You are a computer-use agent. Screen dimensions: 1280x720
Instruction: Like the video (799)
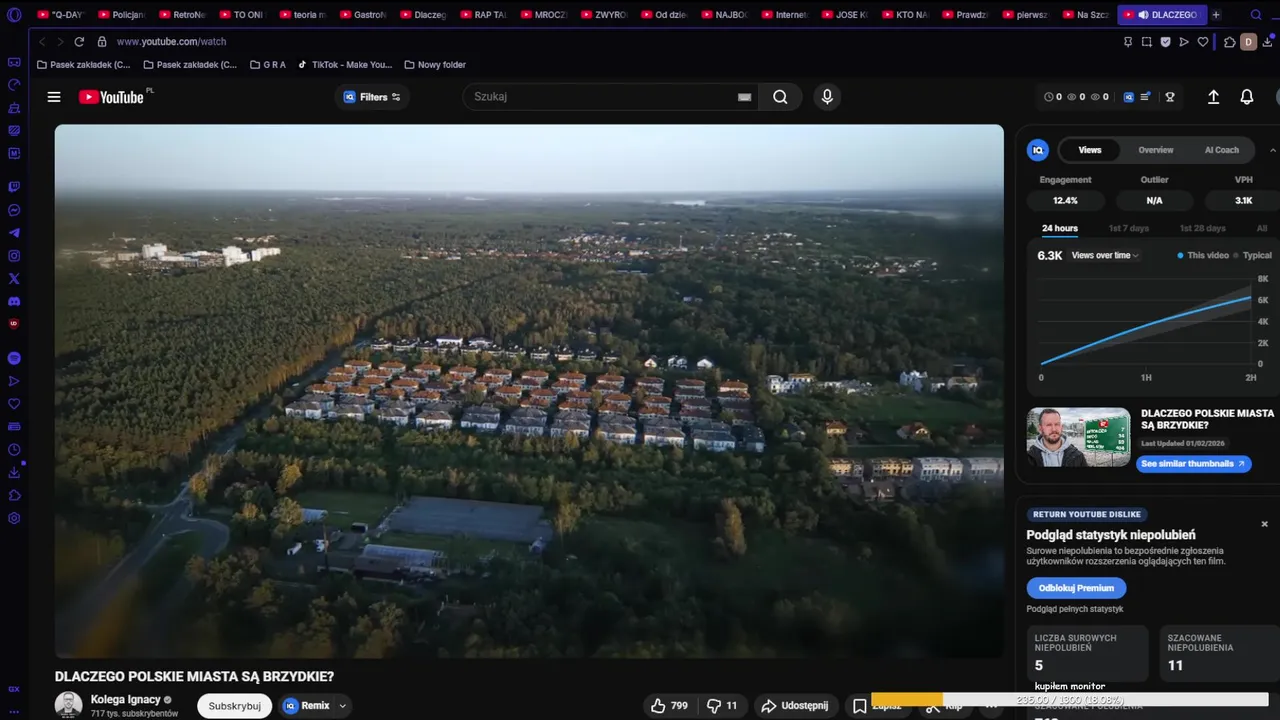click(x=669, y=705)
